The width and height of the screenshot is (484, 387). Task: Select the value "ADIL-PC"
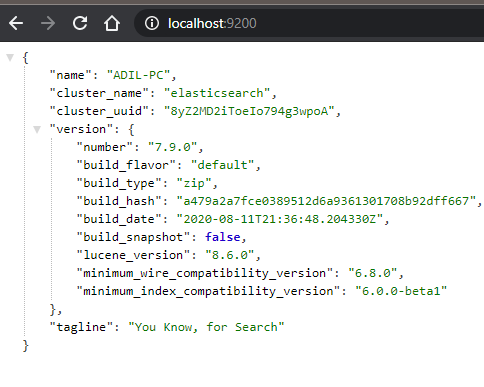[138, 75]
